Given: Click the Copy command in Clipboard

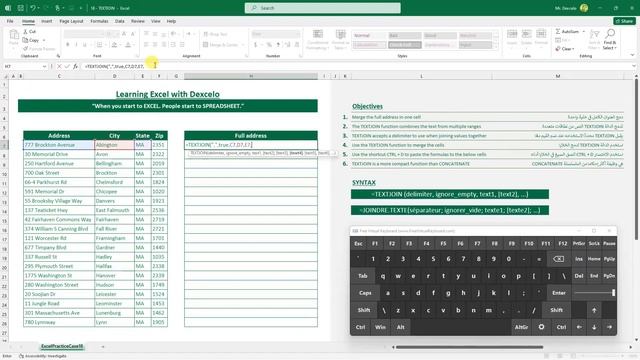Looking at the screenshot, I should (31, 40).
